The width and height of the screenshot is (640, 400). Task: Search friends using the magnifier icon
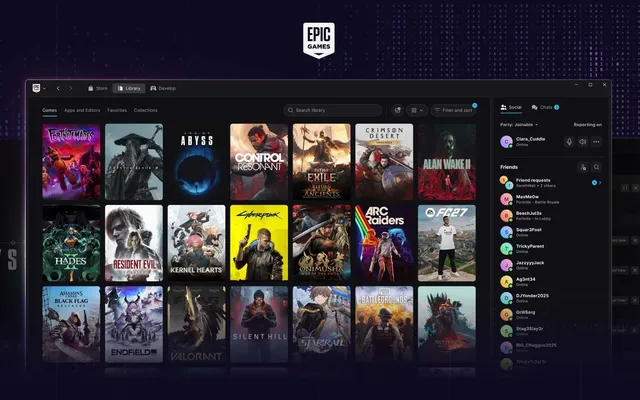596,167
